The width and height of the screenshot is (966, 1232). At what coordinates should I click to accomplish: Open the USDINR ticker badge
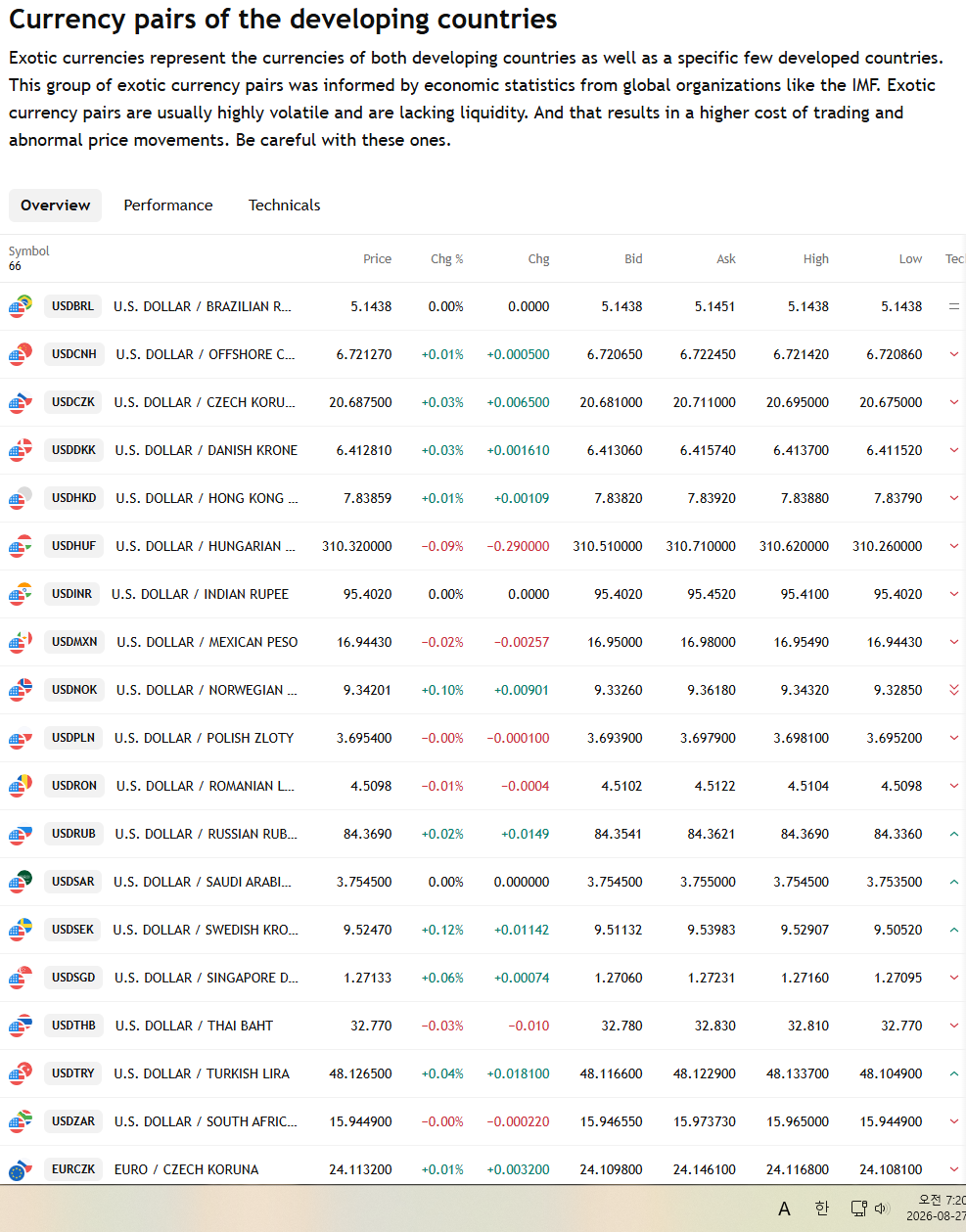pos(72,594)
